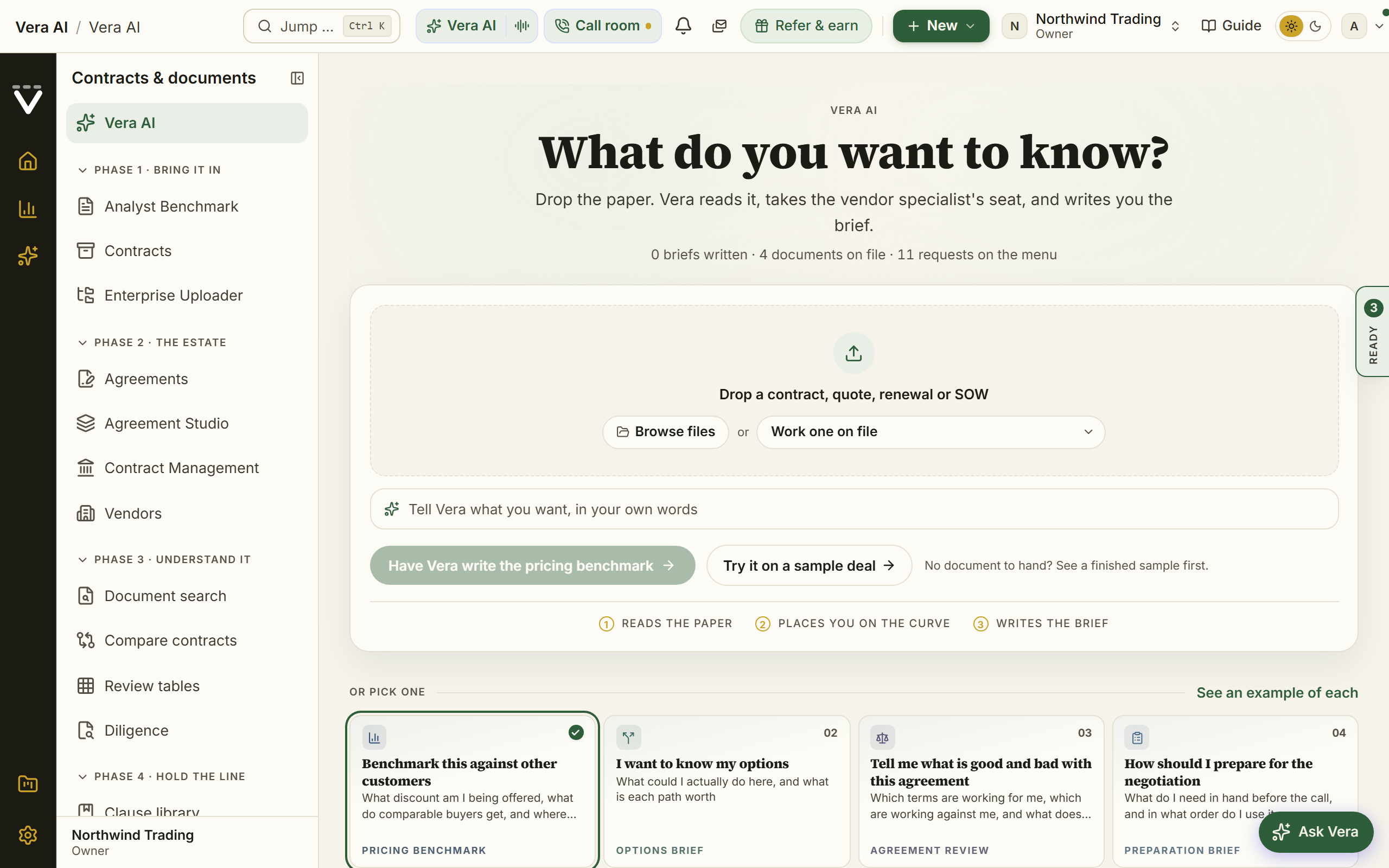
Task: Focus the Tell Vera what you want field
Action: tap(854, 509)
